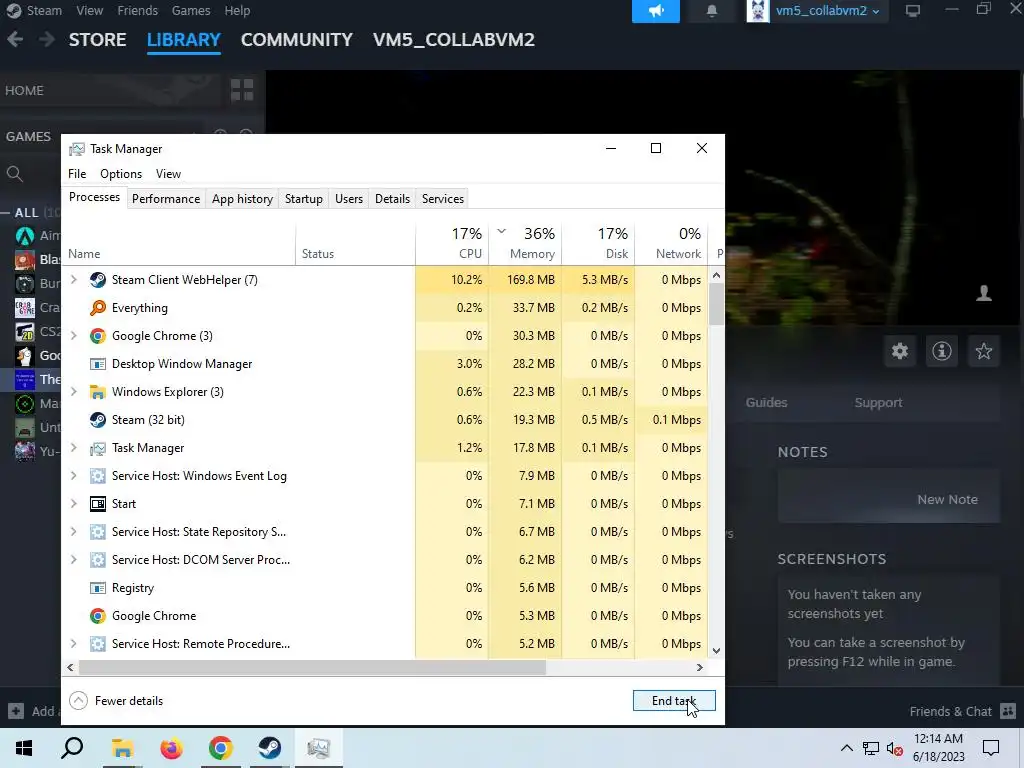Open Steam notifications bell
The height and width of the screenshot is (768, 1024).
[712, 11]
